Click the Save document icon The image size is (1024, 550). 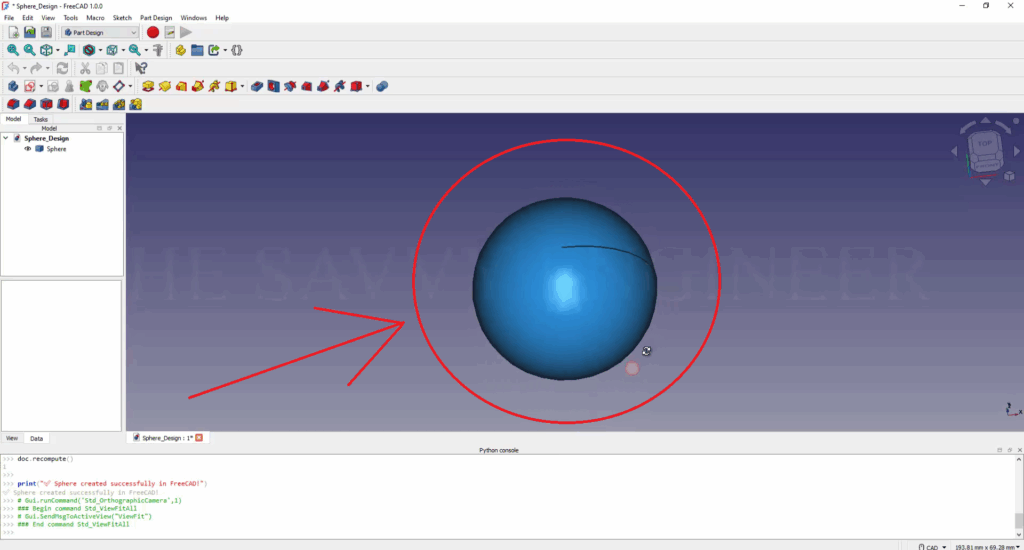[x=46, y=32]
